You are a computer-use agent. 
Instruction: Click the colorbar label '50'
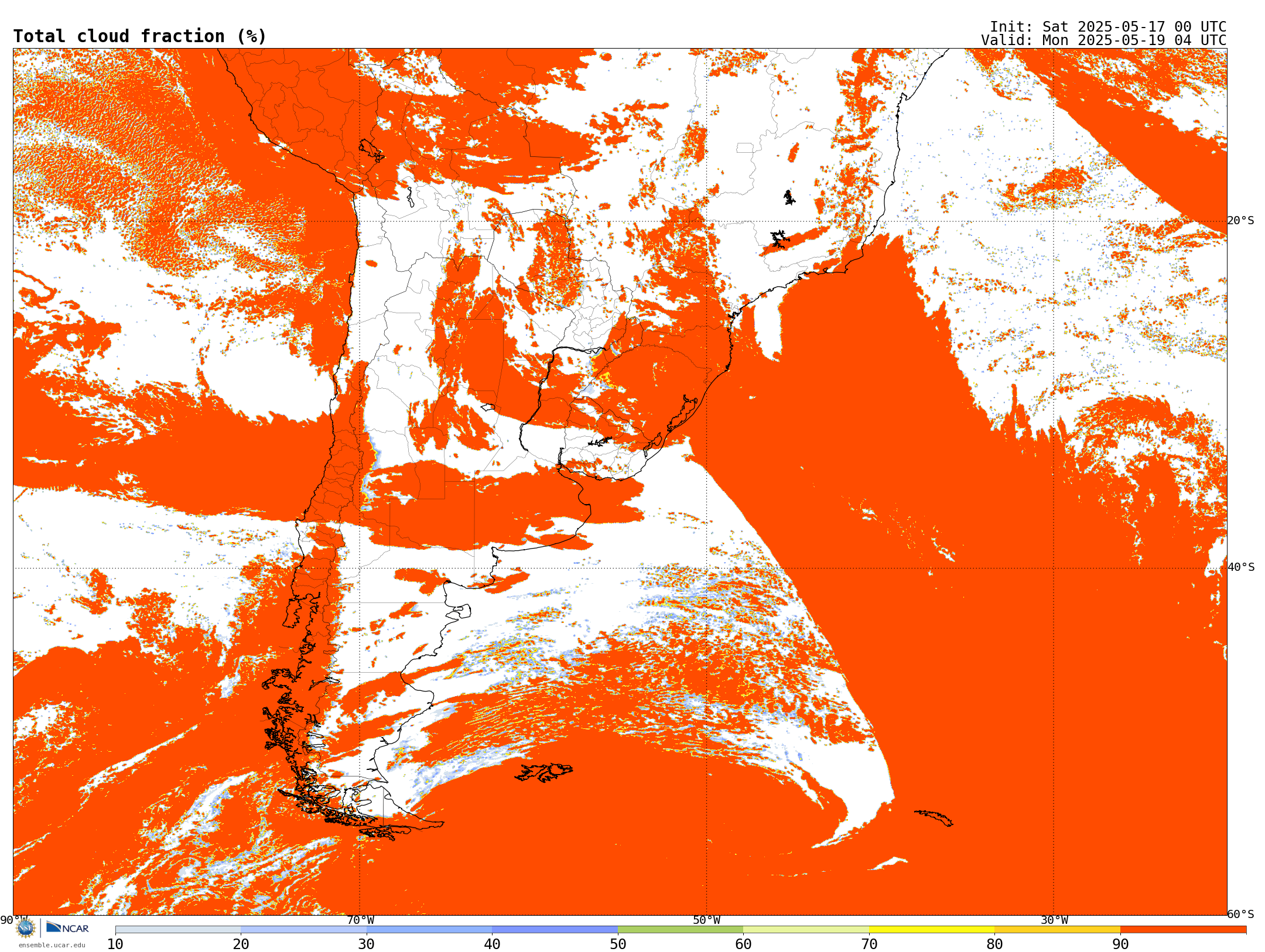tap(618, 944)
